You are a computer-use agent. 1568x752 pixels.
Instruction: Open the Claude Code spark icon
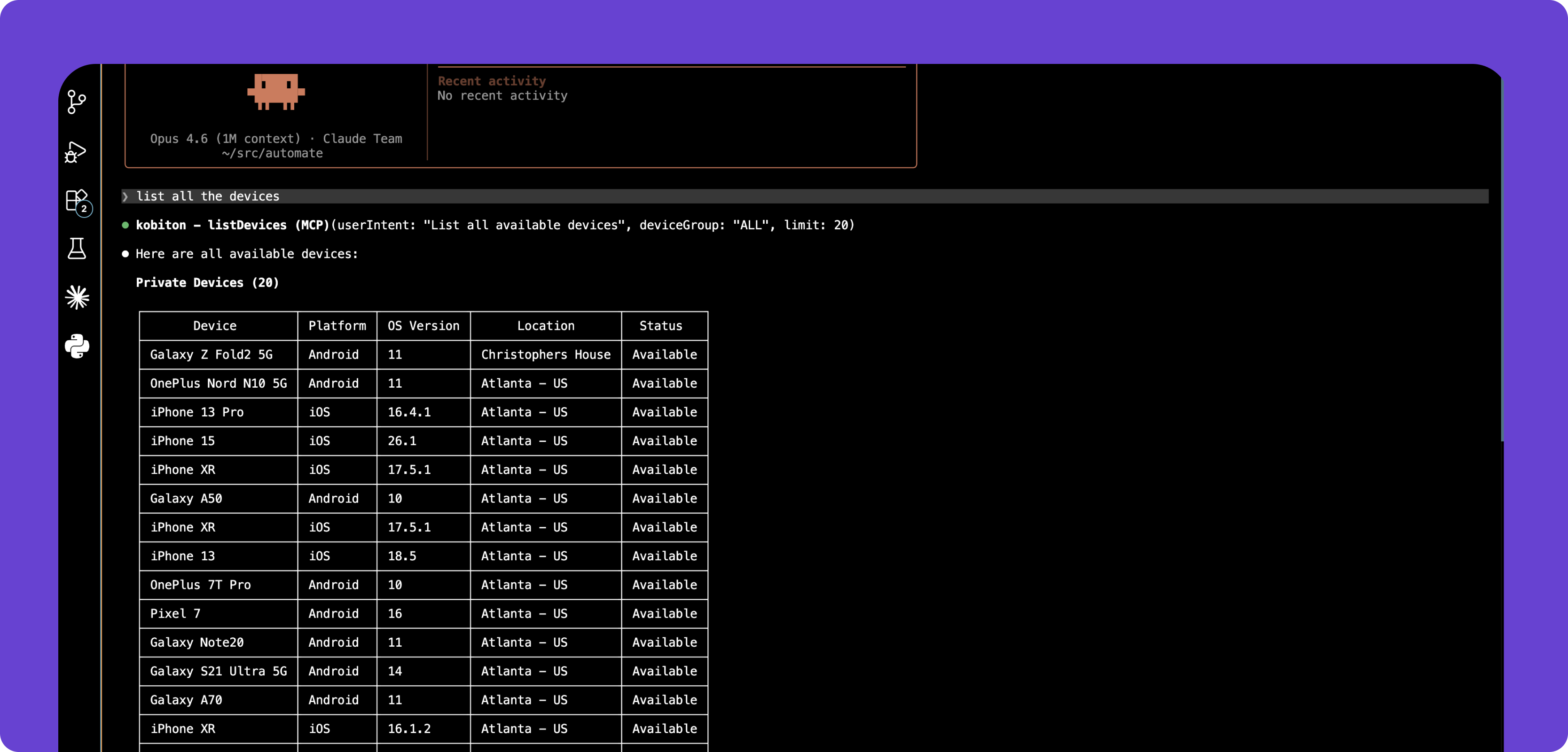point(77,297)
